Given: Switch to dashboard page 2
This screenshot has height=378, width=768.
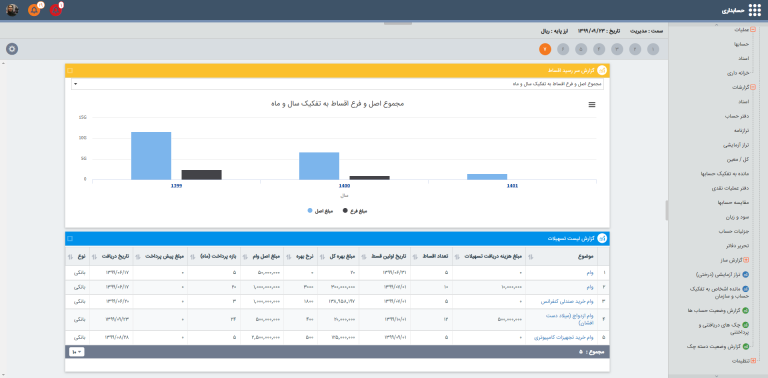Looking at the screenshot, I should [635, 49].
